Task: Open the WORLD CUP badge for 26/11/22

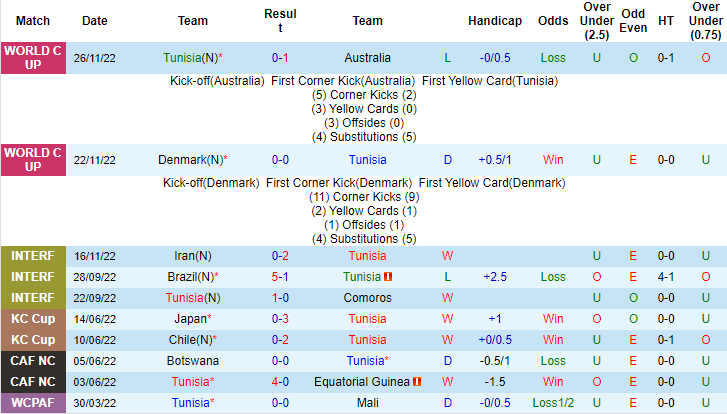Action: [33, 58]
